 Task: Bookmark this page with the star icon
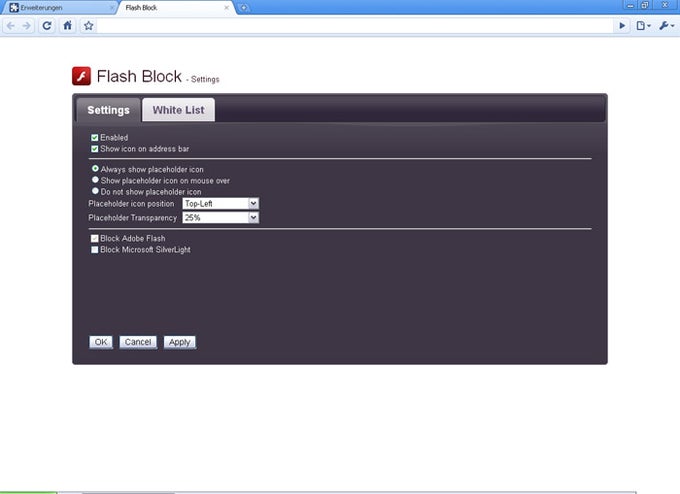[x=88, y=26]
